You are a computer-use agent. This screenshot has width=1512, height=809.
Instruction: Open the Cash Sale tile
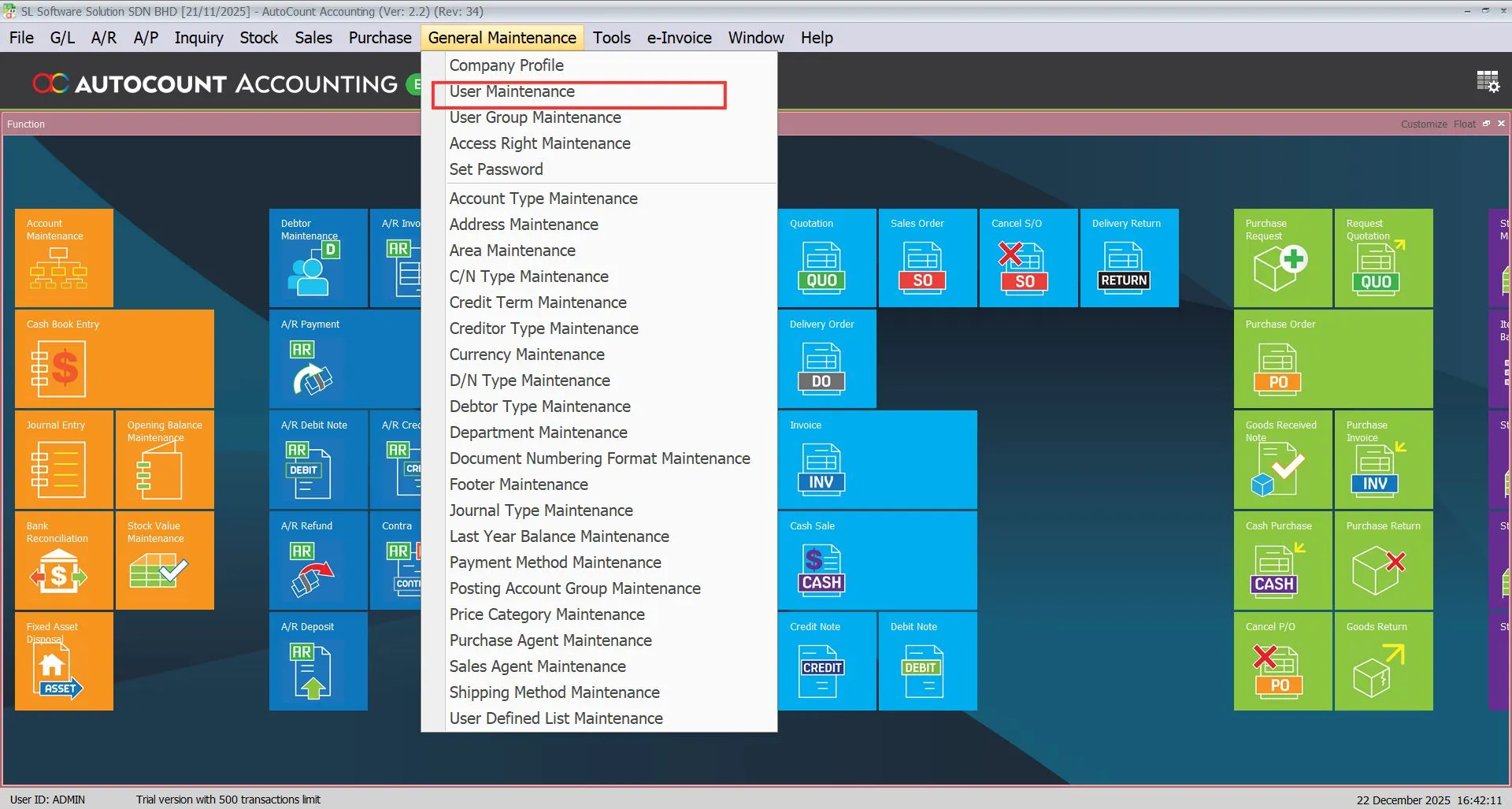pyautogui.click(x=876, y=560)
